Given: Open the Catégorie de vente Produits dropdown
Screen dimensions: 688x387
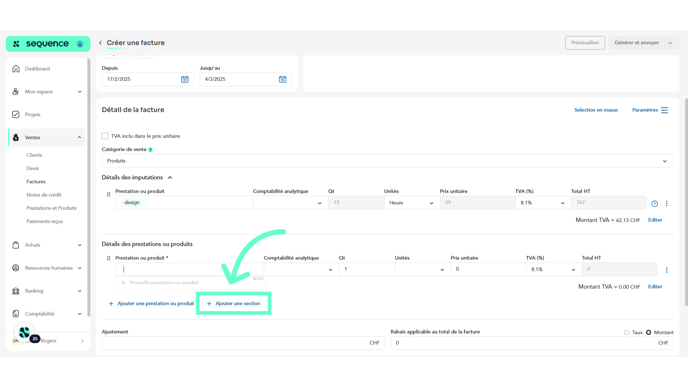Looking at the screenshot, I should [x=387, y=161].
